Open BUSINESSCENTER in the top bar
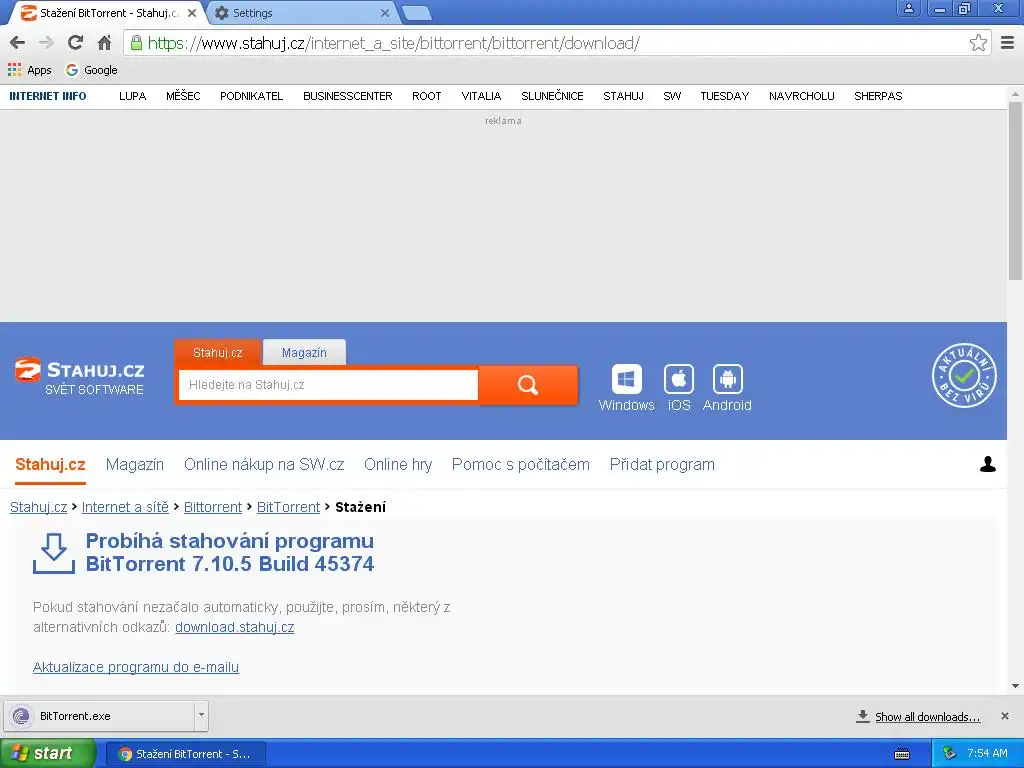This screenshot has height=768, width=1024. point(347,96)
